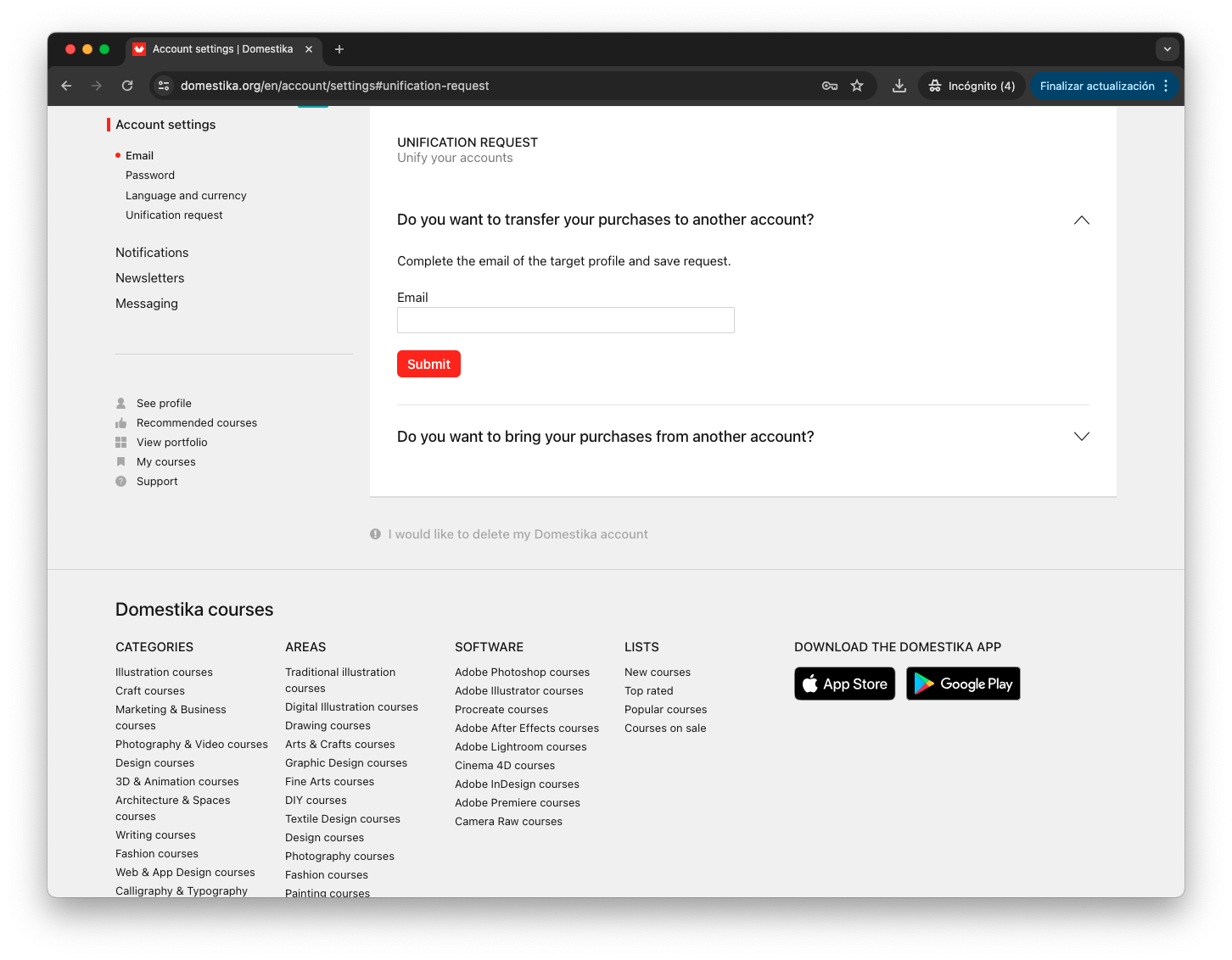Open Graphic Design courses link
The width and height of the screenshot is (1232, 960).
(346, 763)
